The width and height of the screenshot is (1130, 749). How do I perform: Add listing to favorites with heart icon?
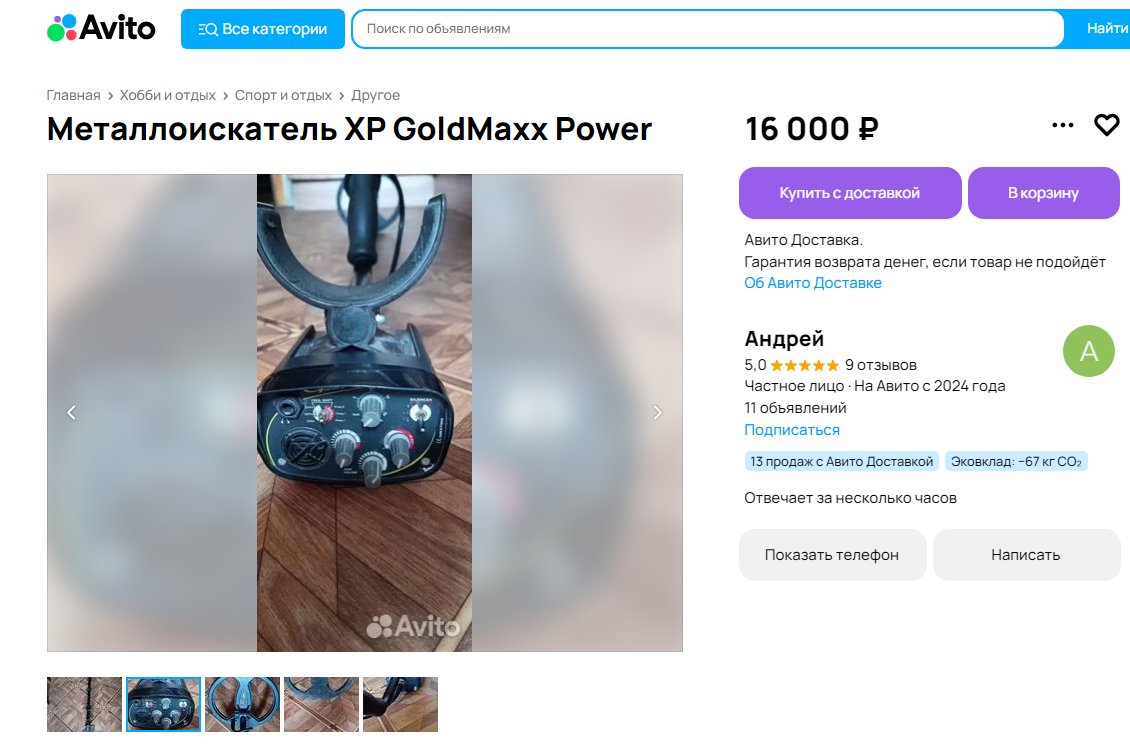pyautogui.click(x=1107, y=125)
